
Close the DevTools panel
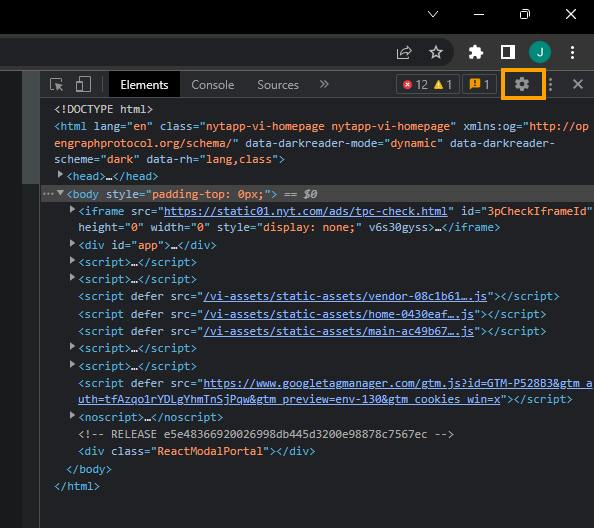(577, 84)
